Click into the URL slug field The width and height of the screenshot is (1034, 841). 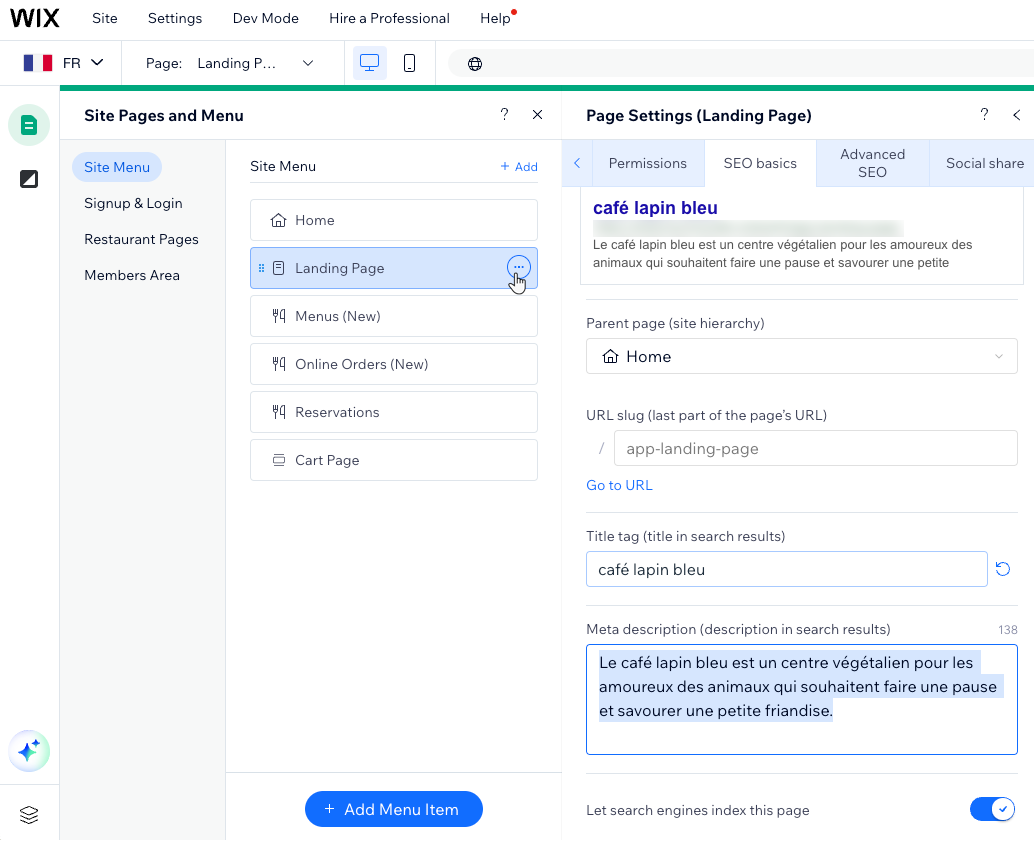tap(815, 449)
